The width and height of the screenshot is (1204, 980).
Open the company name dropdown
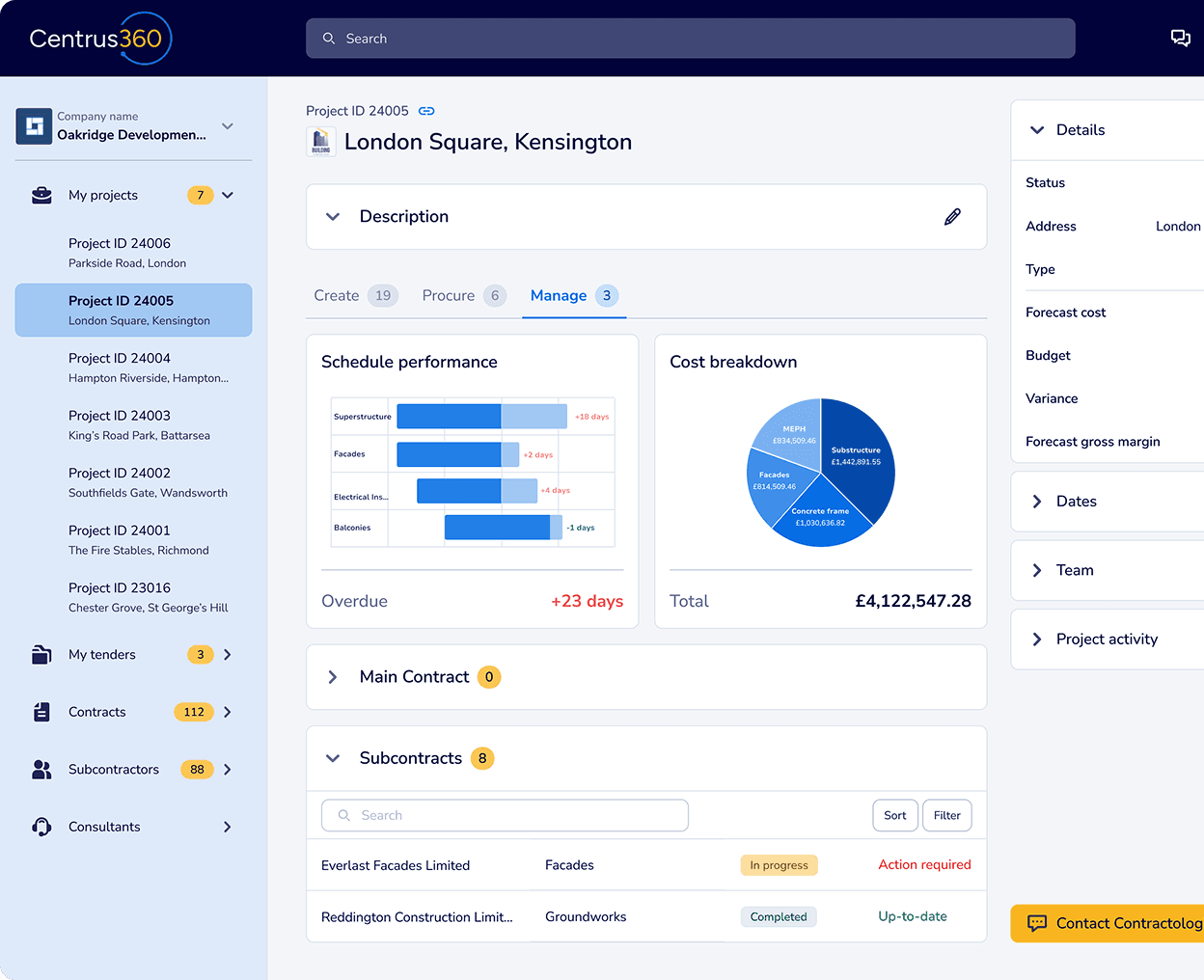pos(228,126)
